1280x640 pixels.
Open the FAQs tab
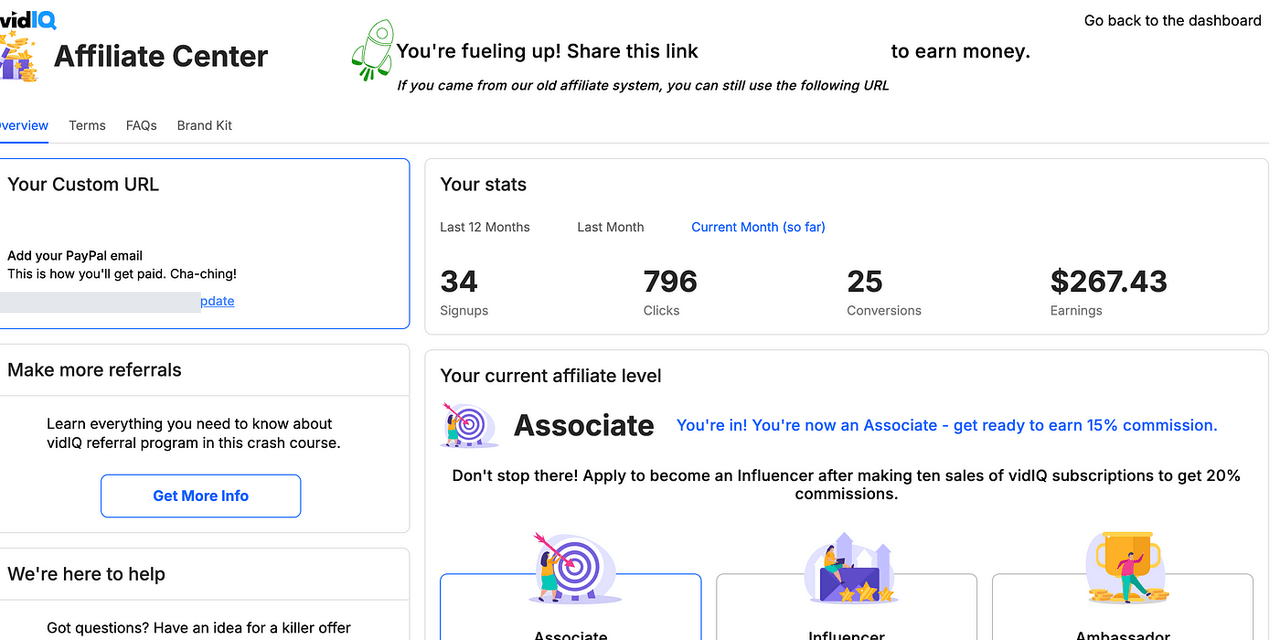141,125
